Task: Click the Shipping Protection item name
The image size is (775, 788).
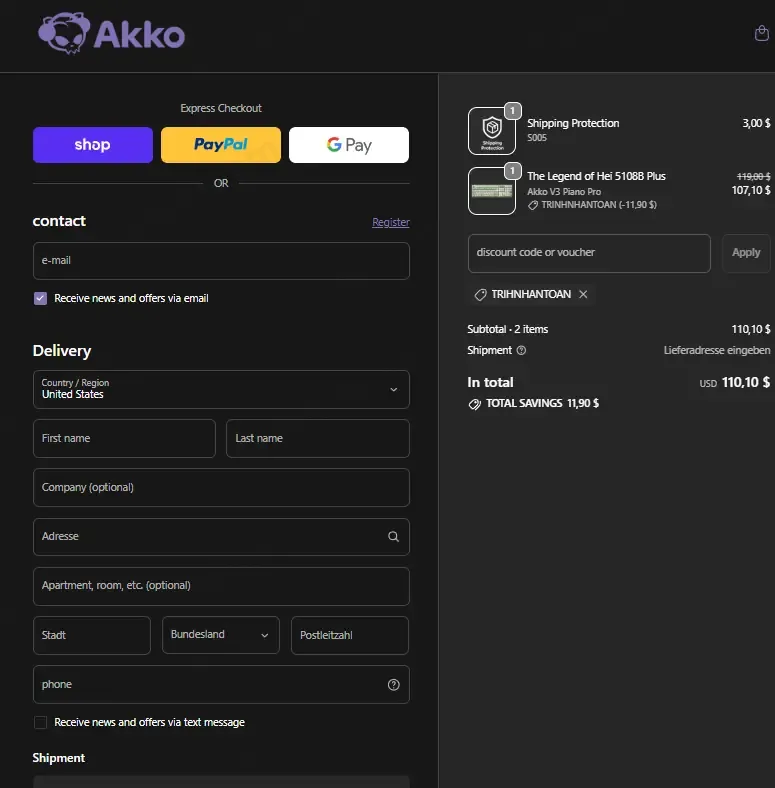Action: click(573, 124)
